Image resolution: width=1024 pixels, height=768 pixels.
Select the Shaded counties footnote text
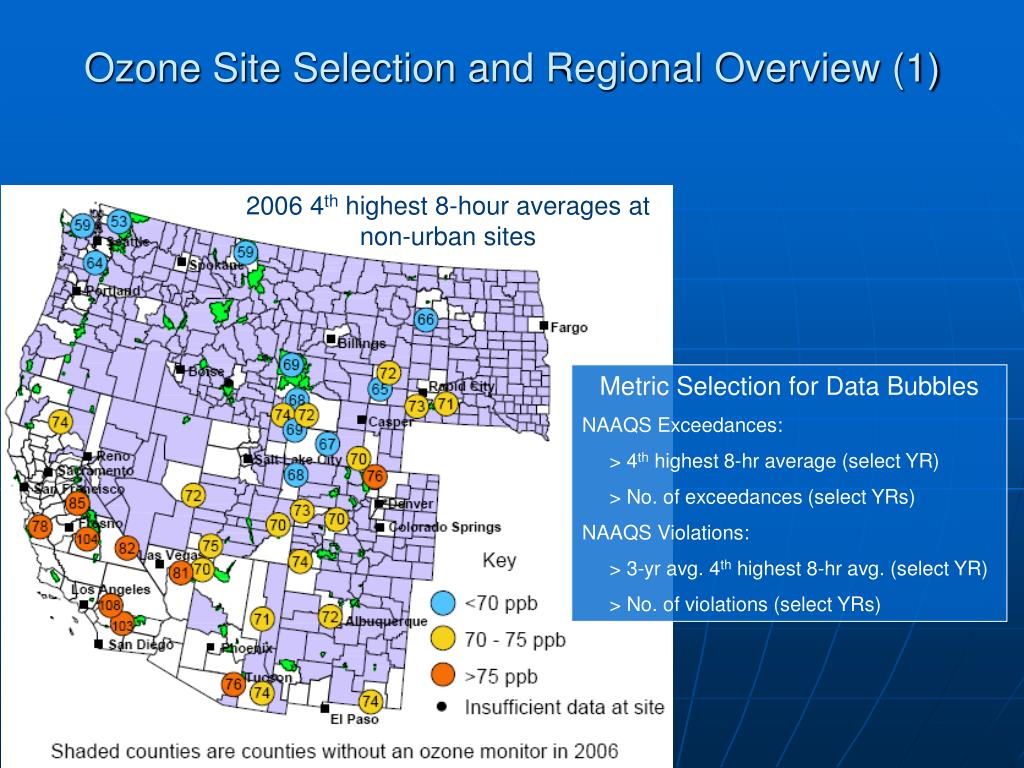click(x=334, y=751)
